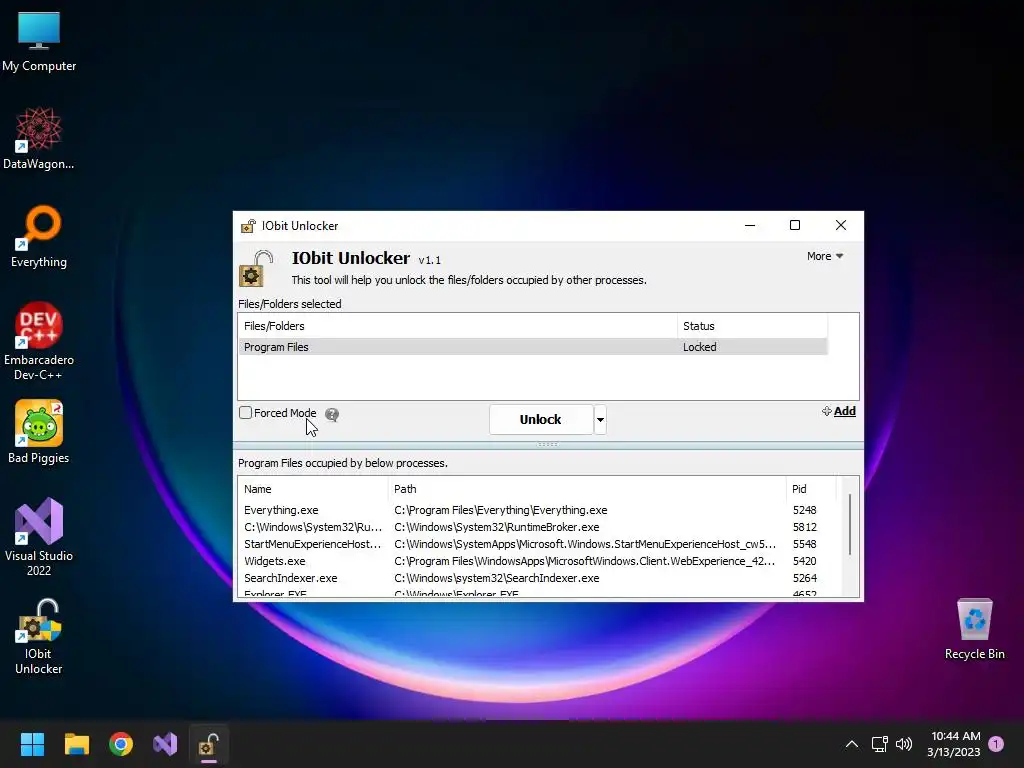Open My Computer desktop icon
1024x768 pixels.
coord(39,41)
